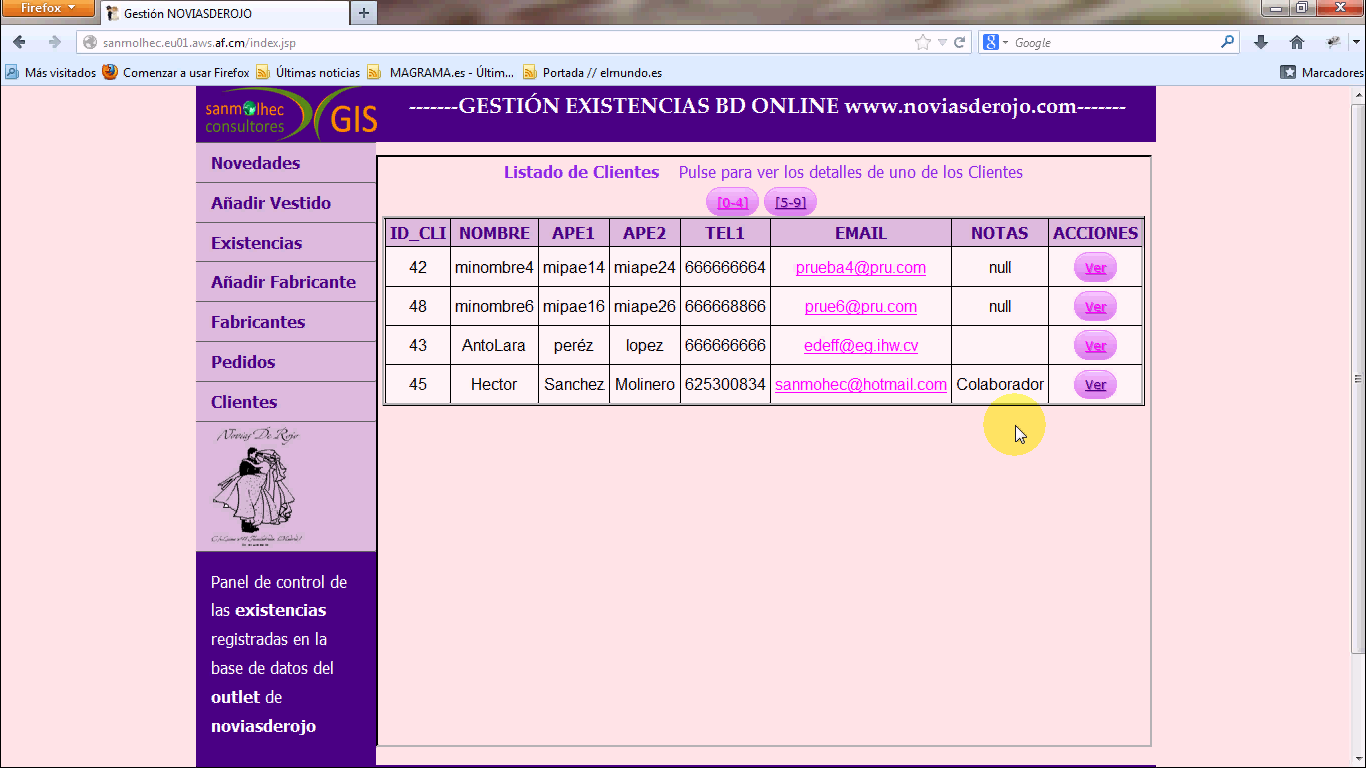Go to the Firefox Home icon
Screen dimensions: 1366x768
pyautogui.click(x=1297, y=42)
